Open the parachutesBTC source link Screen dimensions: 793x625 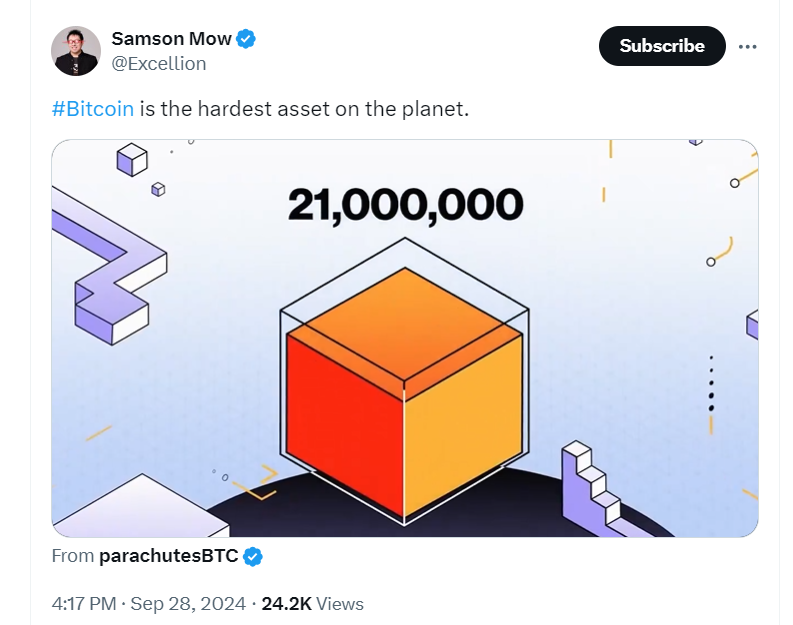[168, 556]
